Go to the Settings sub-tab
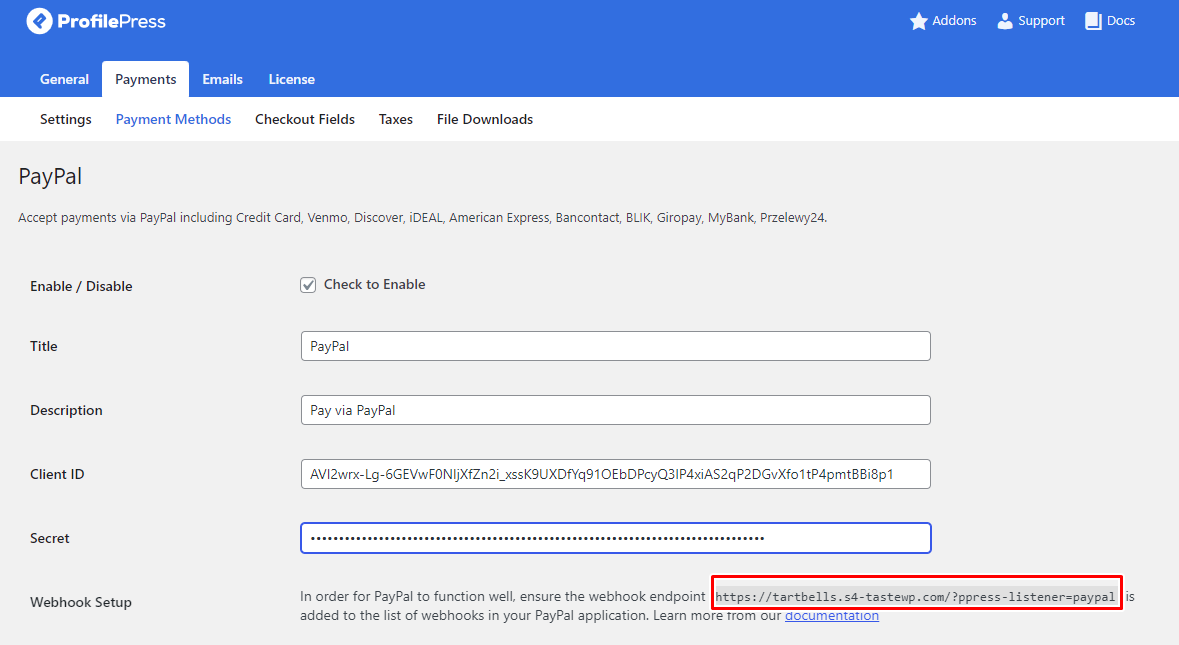This screenshot has width=1179, height=645. pyautogui.click(x=65, y=120)
